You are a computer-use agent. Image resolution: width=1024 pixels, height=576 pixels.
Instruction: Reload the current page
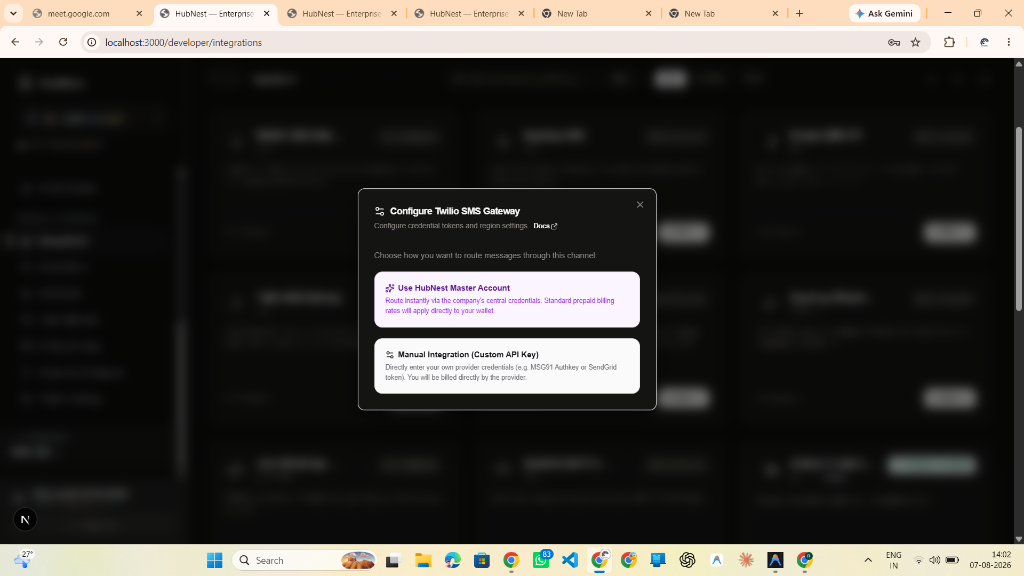tap(63, 42)
